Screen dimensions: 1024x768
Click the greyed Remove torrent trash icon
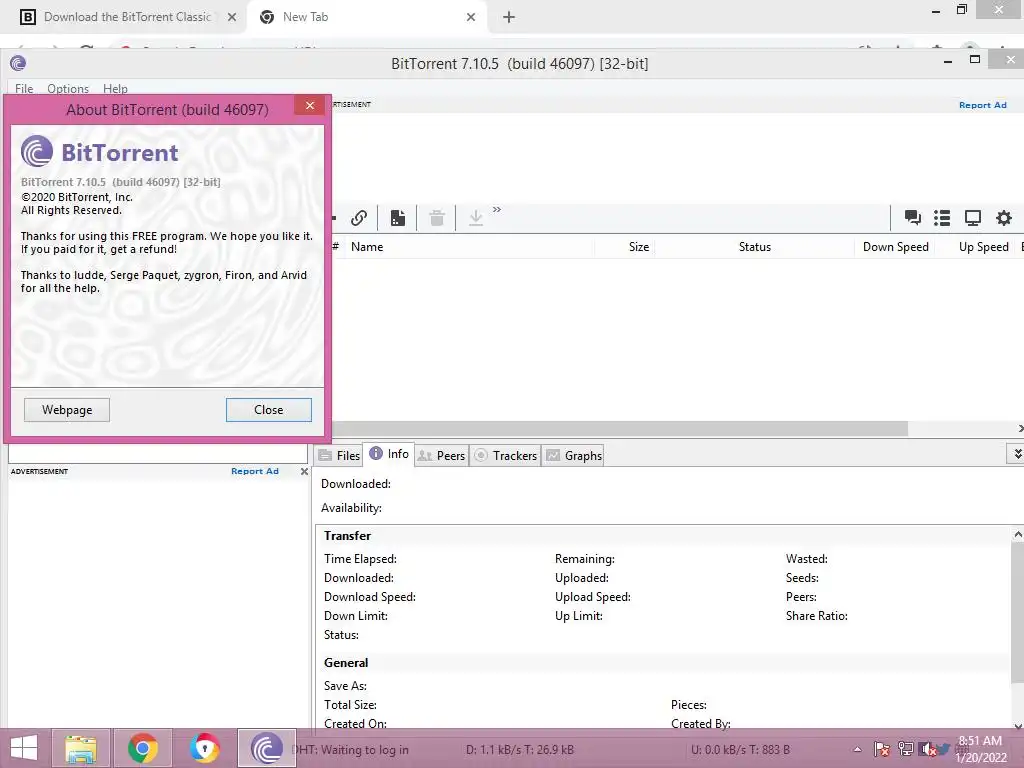pyautogui.click(x=437, y=217)
